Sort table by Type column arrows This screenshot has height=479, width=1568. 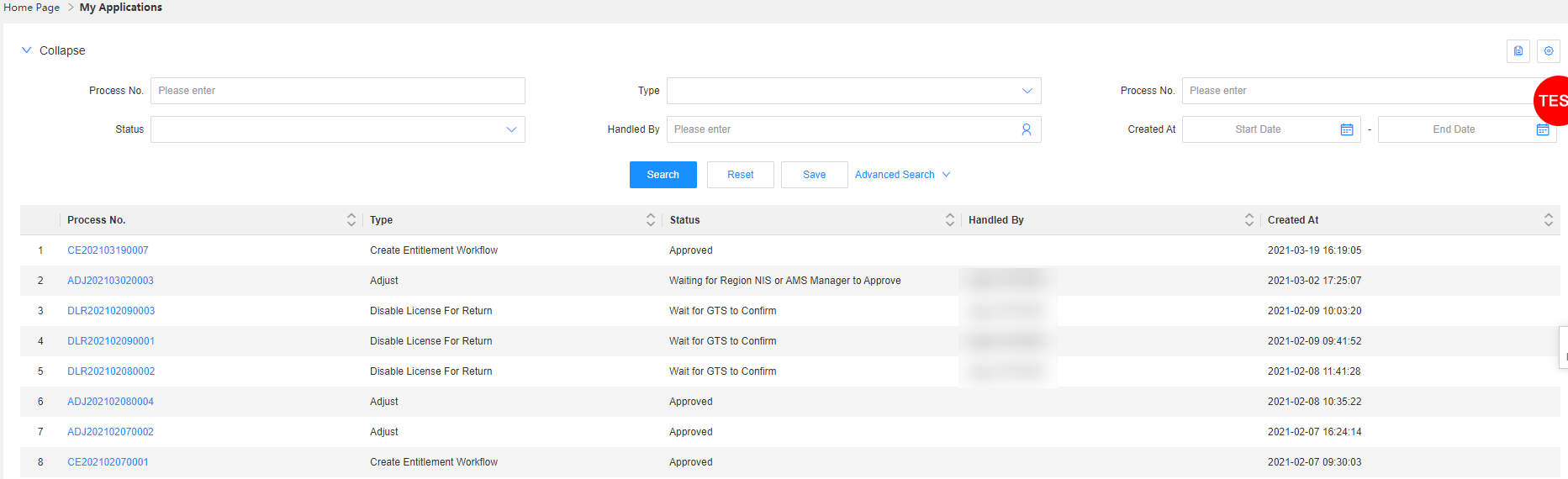[x=650, y=220]
